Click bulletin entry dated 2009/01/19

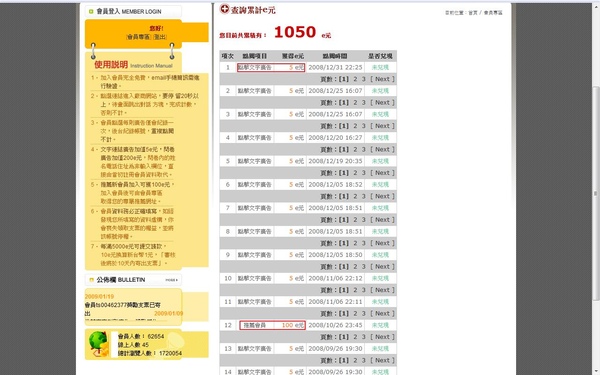tap(122, 305)
